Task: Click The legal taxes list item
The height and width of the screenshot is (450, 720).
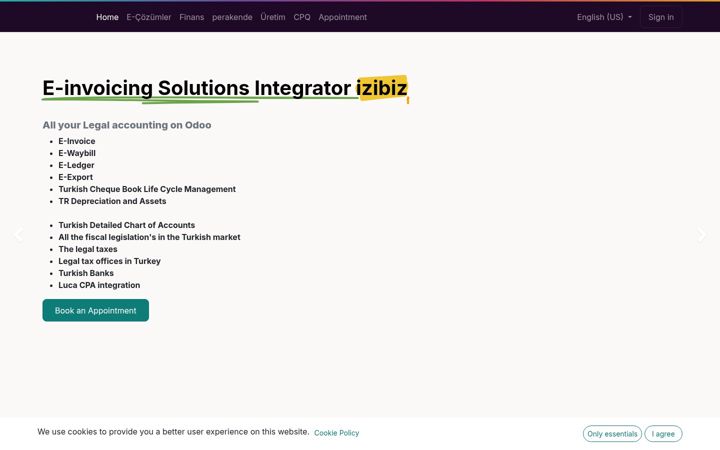Action: [x=88, y=249]
